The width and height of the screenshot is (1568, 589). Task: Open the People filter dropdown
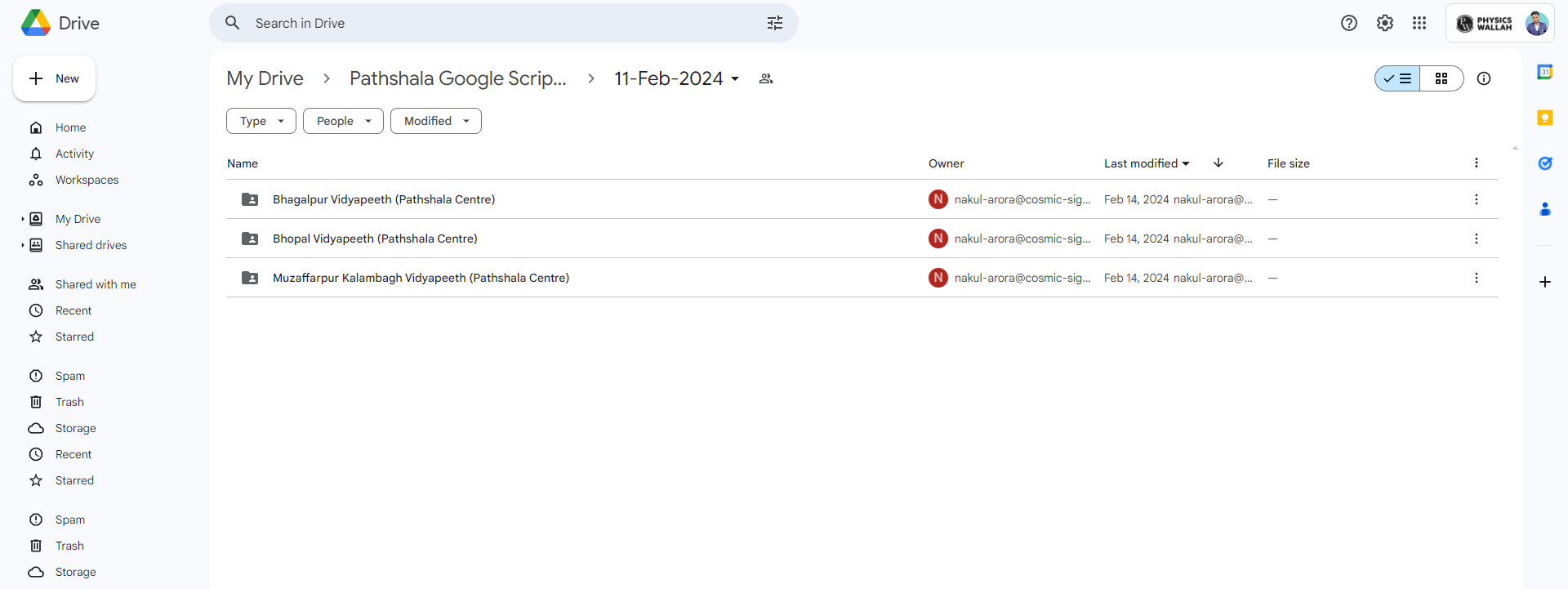click(x=343, y=121)
